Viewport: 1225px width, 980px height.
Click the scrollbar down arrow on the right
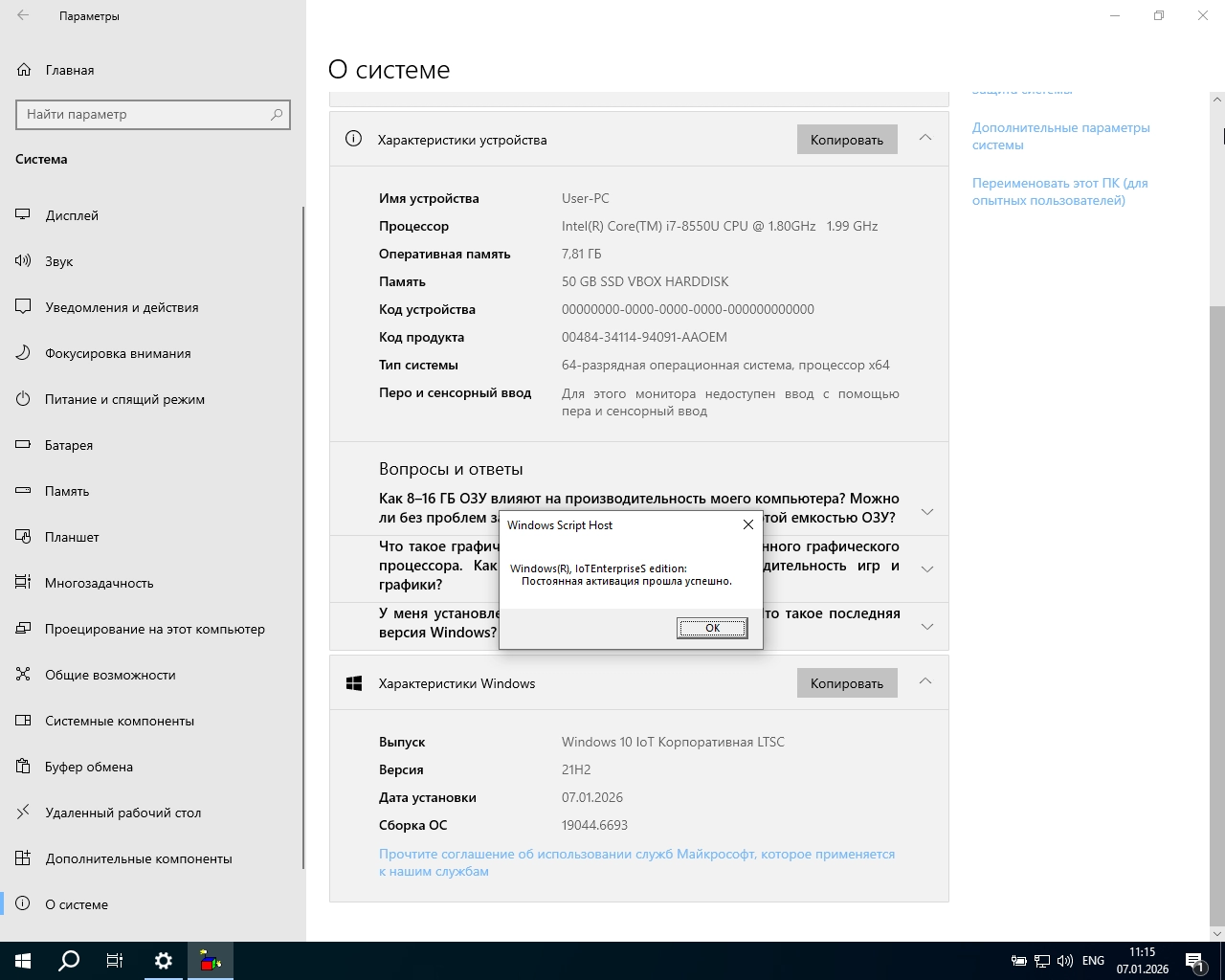point(1217,934)
